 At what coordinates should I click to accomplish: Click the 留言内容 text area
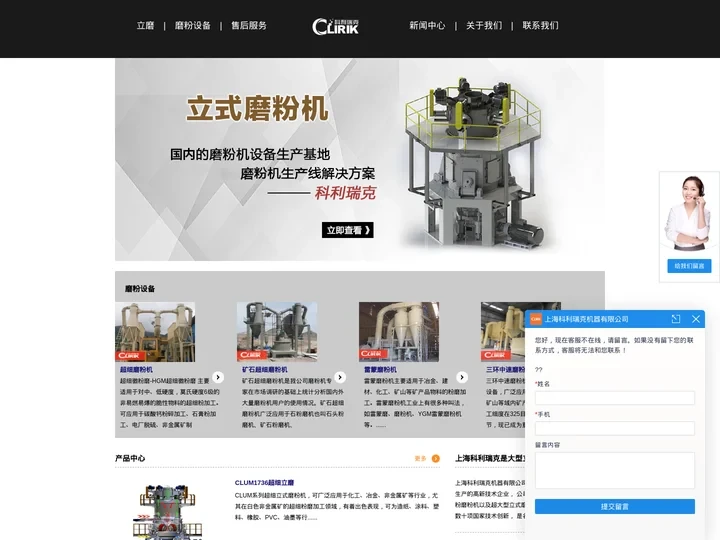(615, 470)
